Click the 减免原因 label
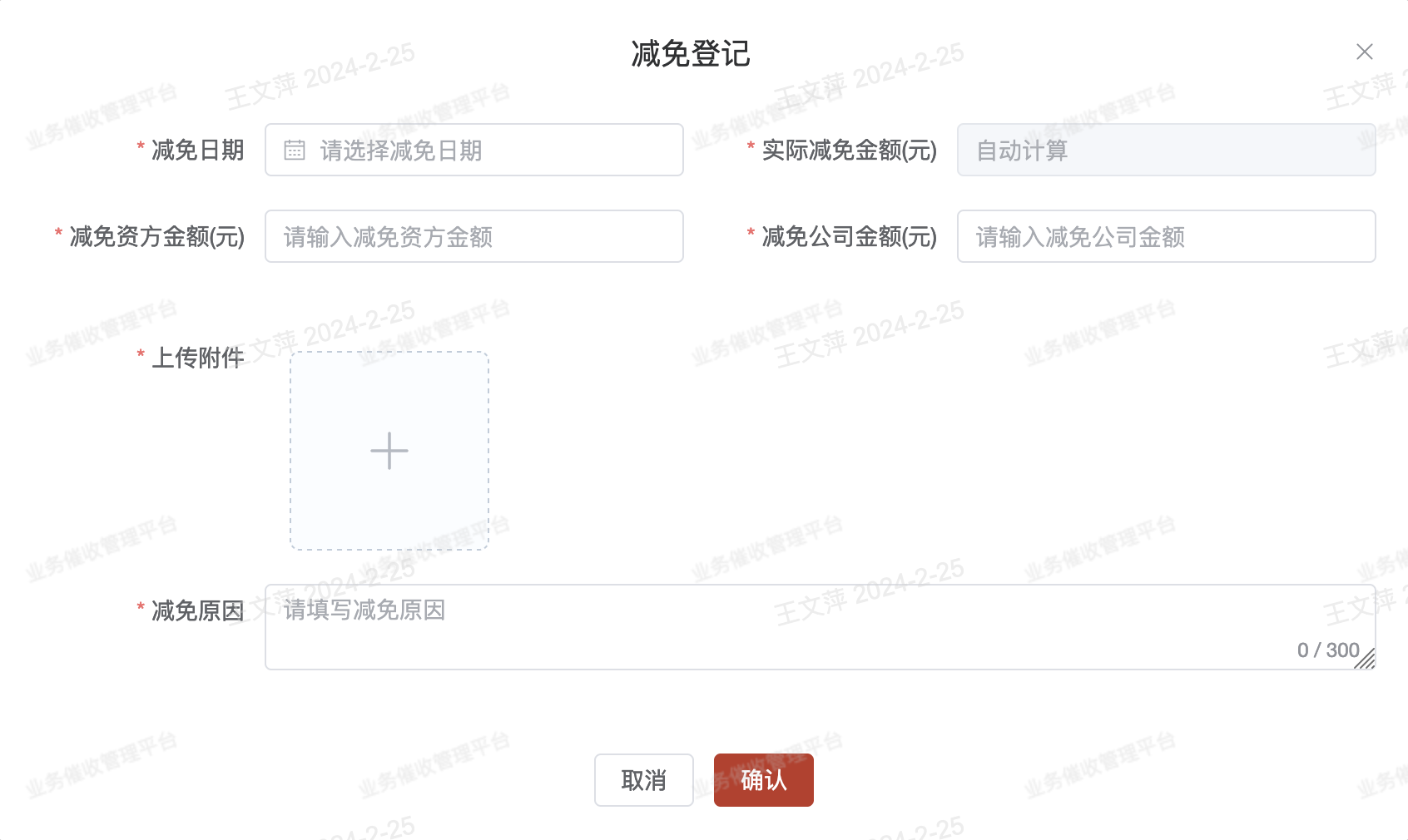 197,610
